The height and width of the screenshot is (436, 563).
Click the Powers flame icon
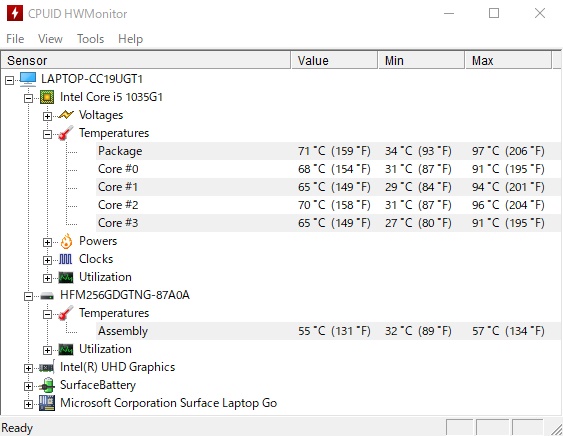coord(66,241)
